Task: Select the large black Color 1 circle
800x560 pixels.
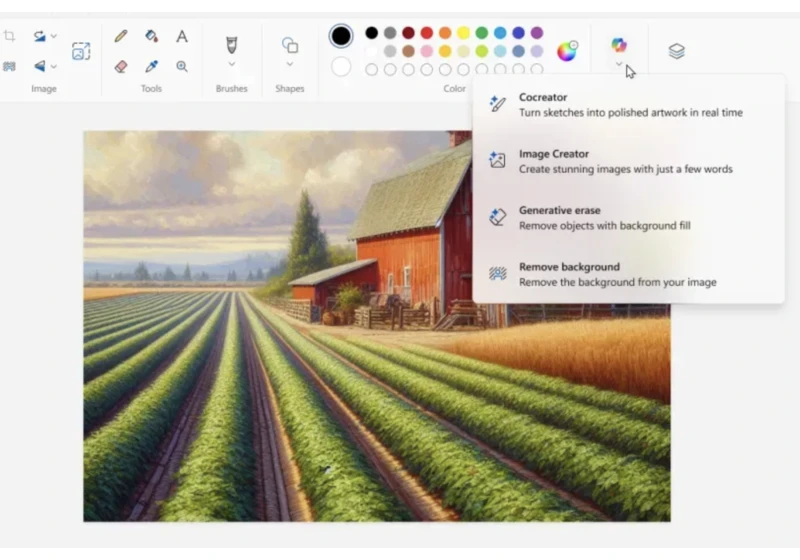Action: pos(341,36)
